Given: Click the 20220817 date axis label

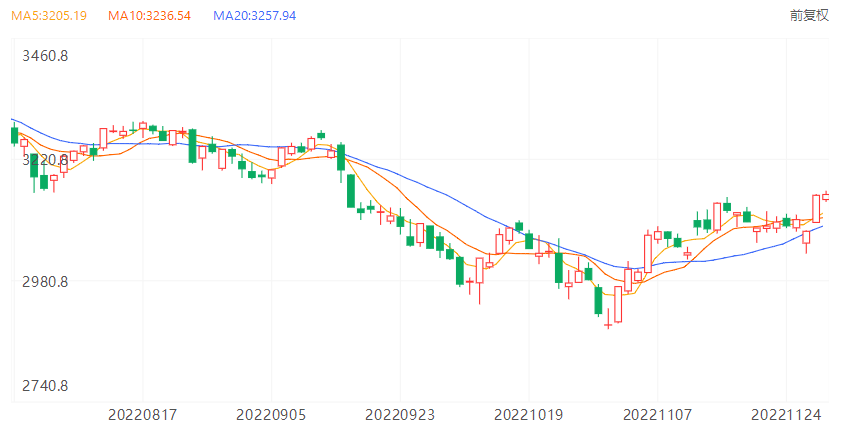Looking at the screenshot, I should tap(142, 413).
